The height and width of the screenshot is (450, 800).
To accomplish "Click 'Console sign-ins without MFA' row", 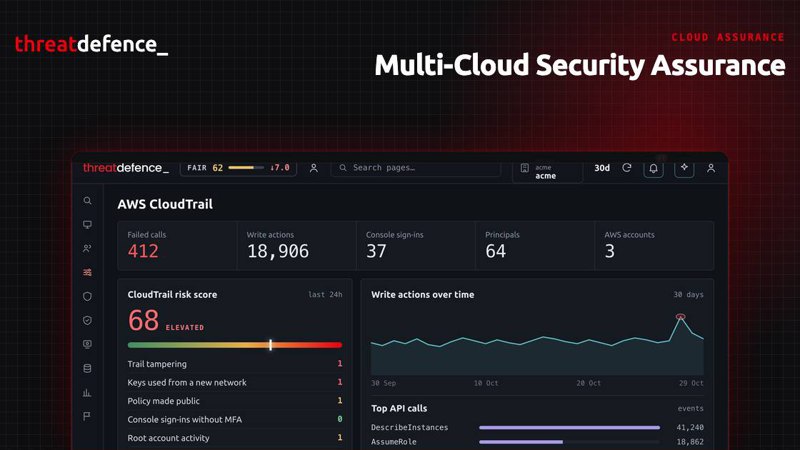I will tap(235, 419).
